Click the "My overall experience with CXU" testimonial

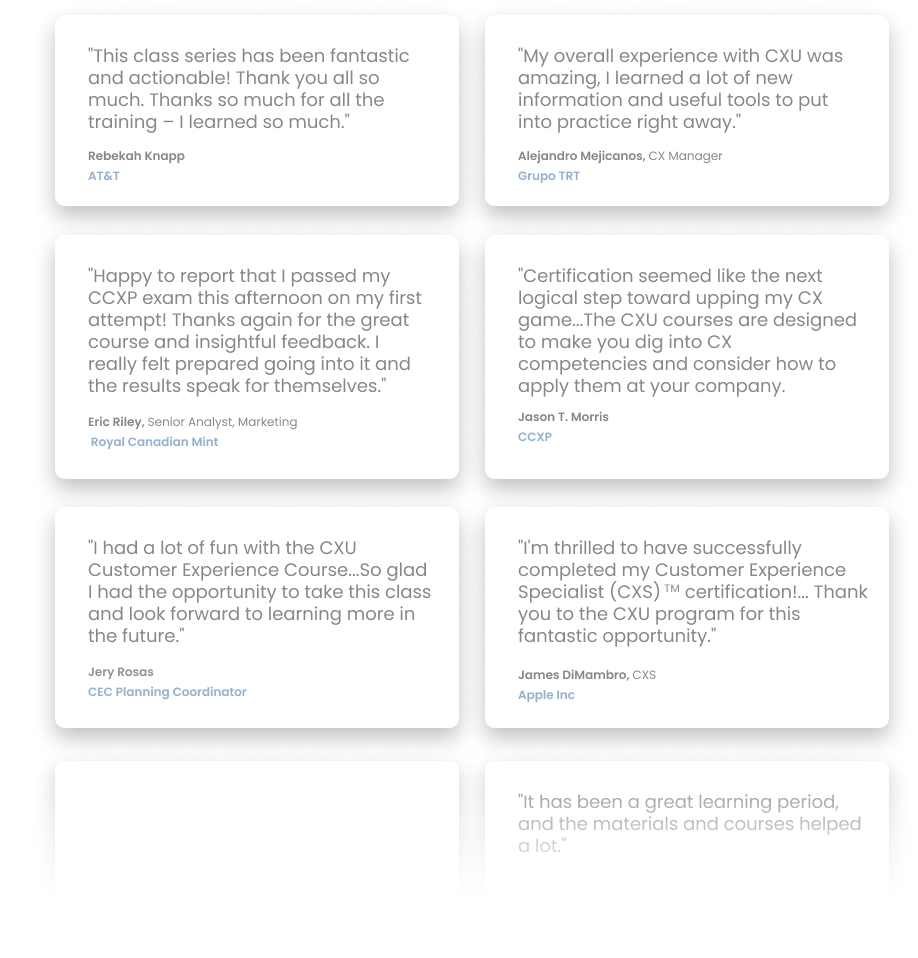tap(680, 89)
